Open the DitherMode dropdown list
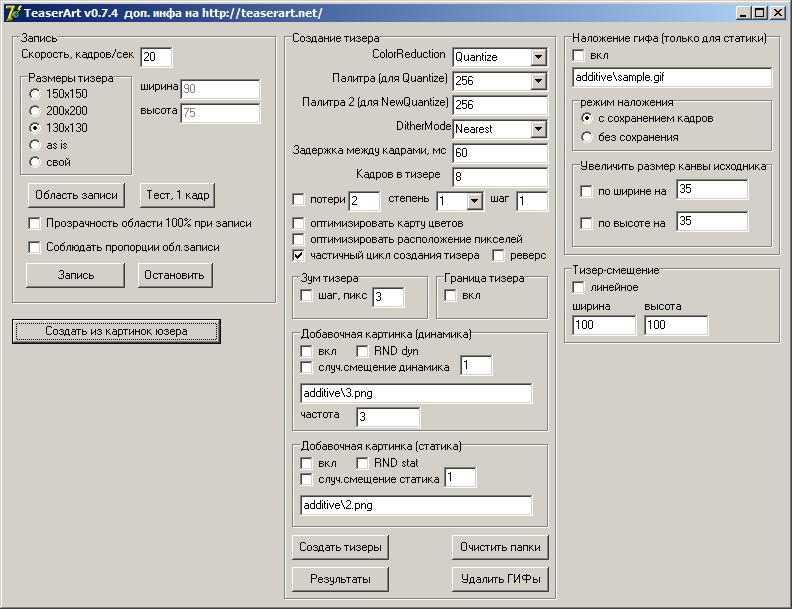The image size is (792, 609). click(538, 129)
